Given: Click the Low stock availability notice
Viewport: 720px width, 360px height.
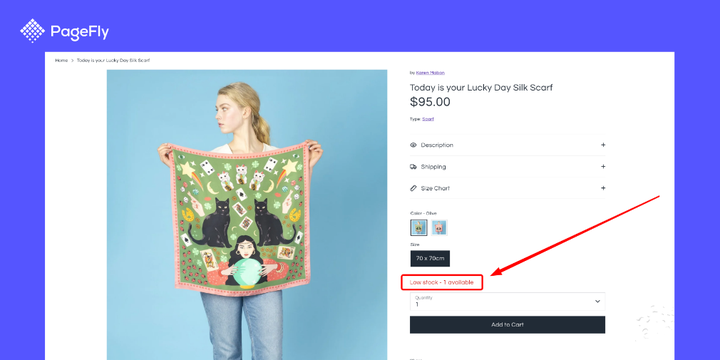Looking at the screenshot, I should click(442, 282).
